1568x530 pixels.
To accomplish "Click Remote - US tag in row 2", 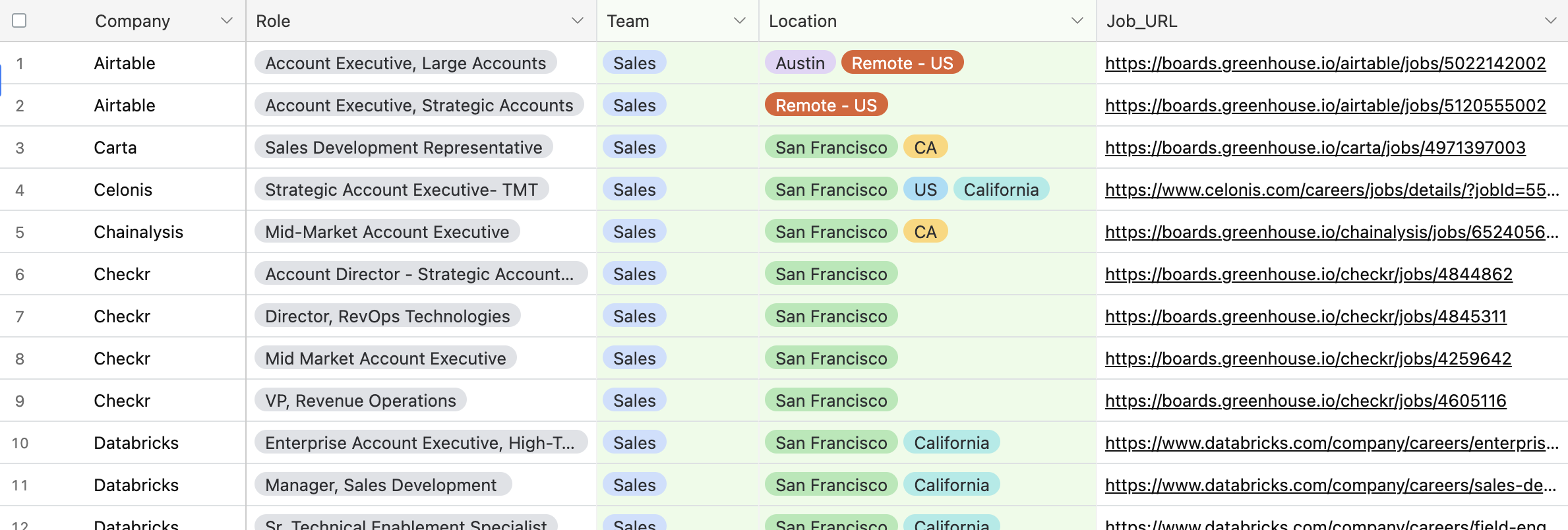I will pos(826,105).
